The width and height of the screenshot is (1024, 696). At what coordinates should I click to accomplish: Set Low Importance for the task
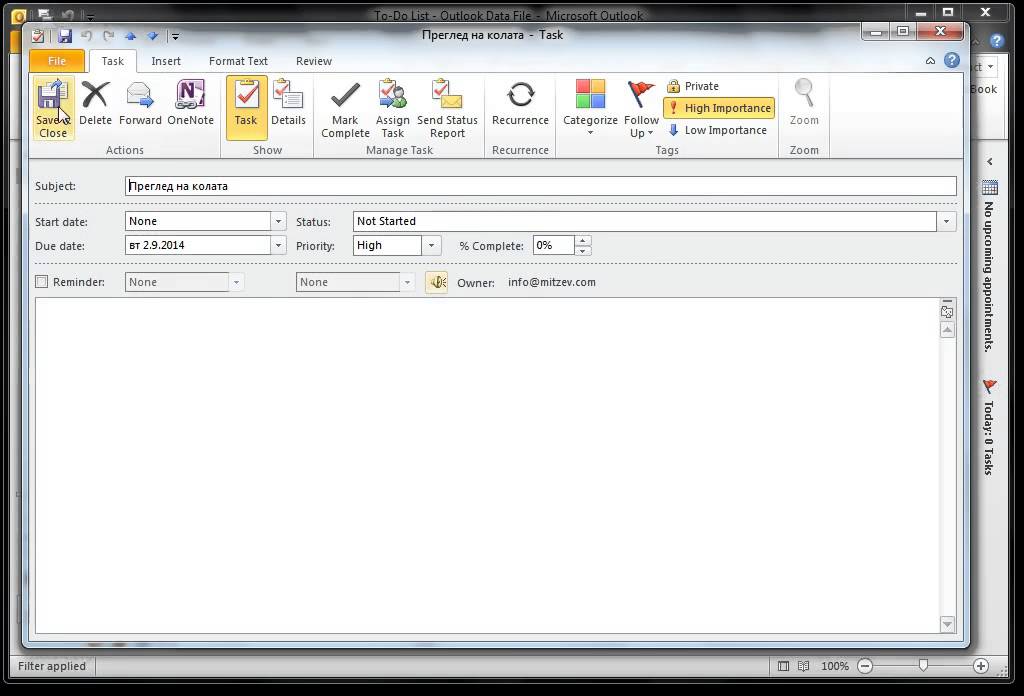coord(717,130)
